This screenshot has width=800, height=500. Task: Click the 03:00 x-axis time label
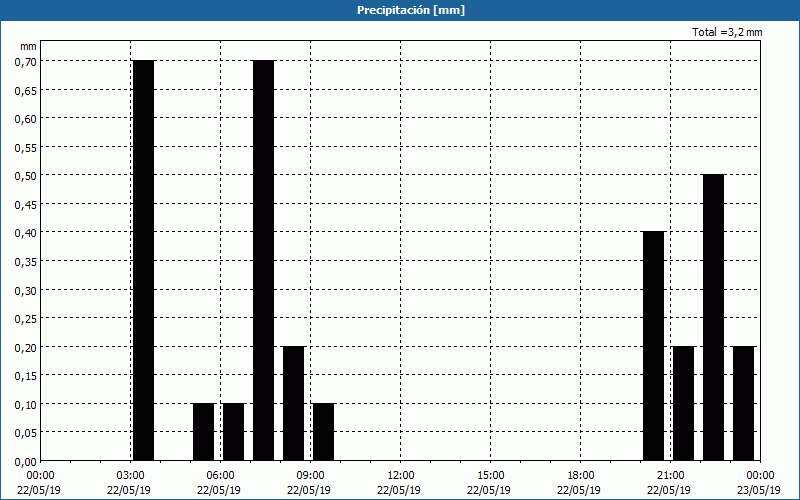click(x=131, y=476)
